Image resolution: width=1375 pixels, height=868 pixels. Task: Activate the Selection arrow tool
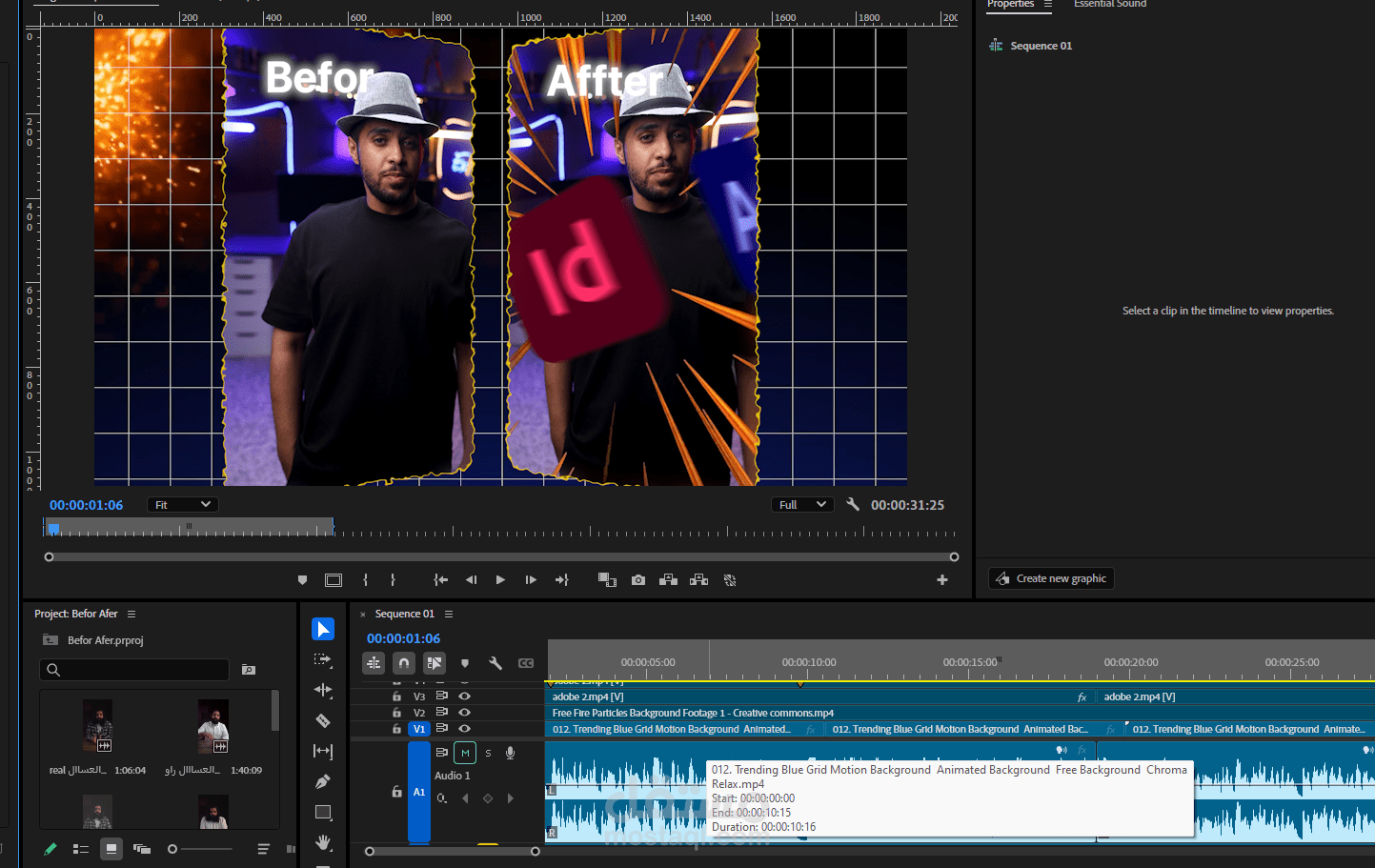tap(323, 629)
